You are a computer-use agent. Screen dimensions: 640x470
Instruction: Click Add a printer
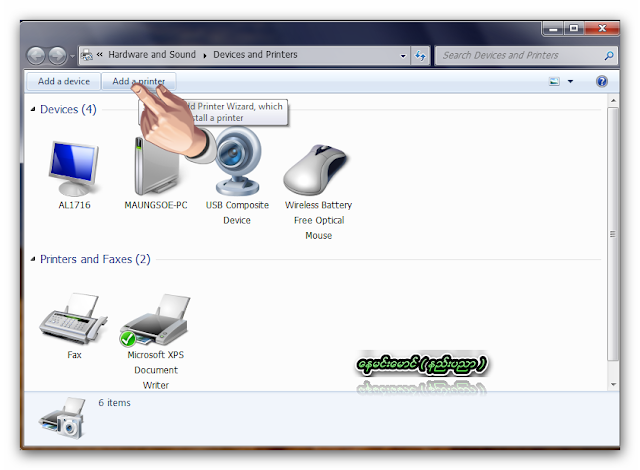pyautogui.click(x=139, y=81)
